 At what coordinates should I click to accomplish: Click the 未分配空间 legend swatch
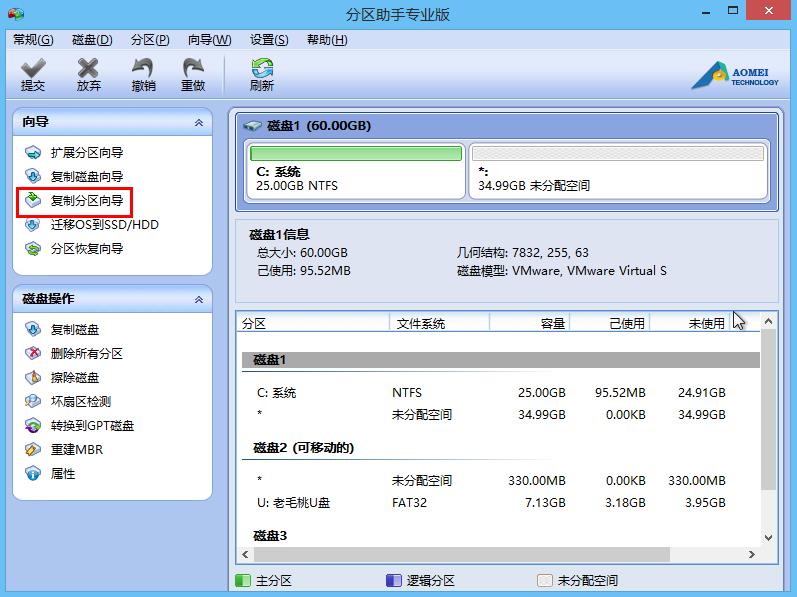pos(544,580)
